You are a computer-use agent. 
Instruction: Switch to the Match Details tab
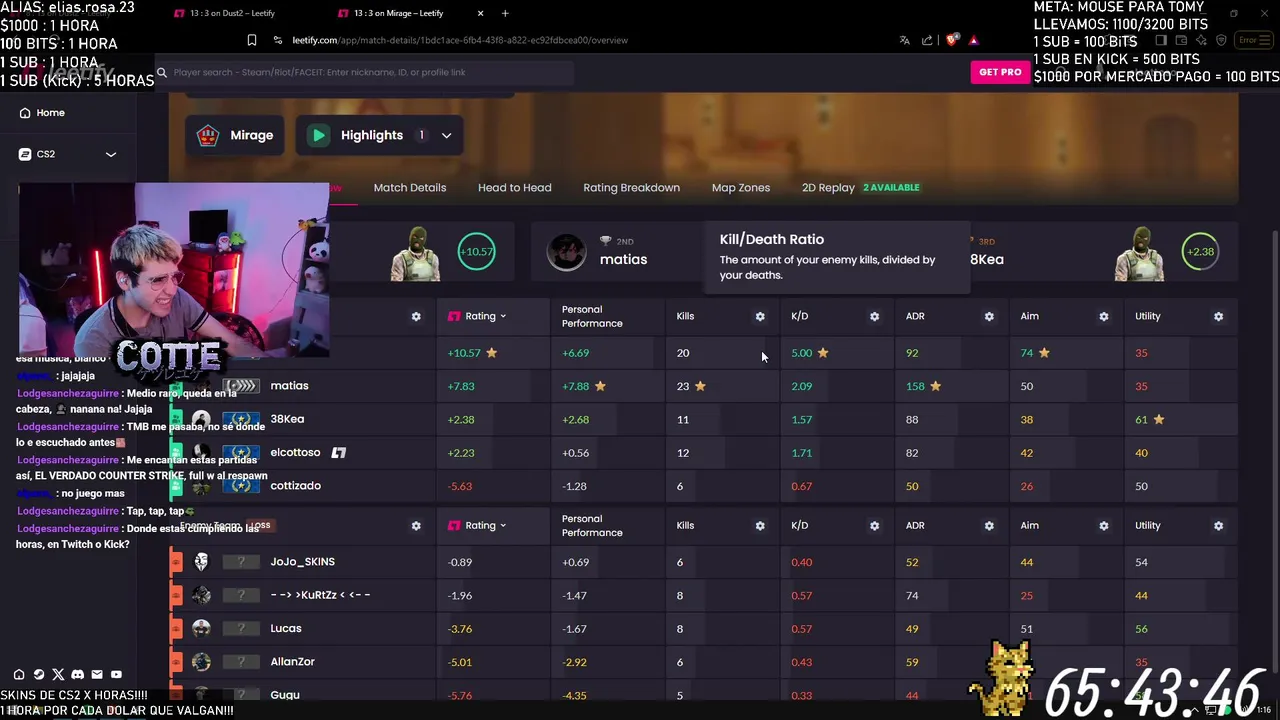pos(410,188)
